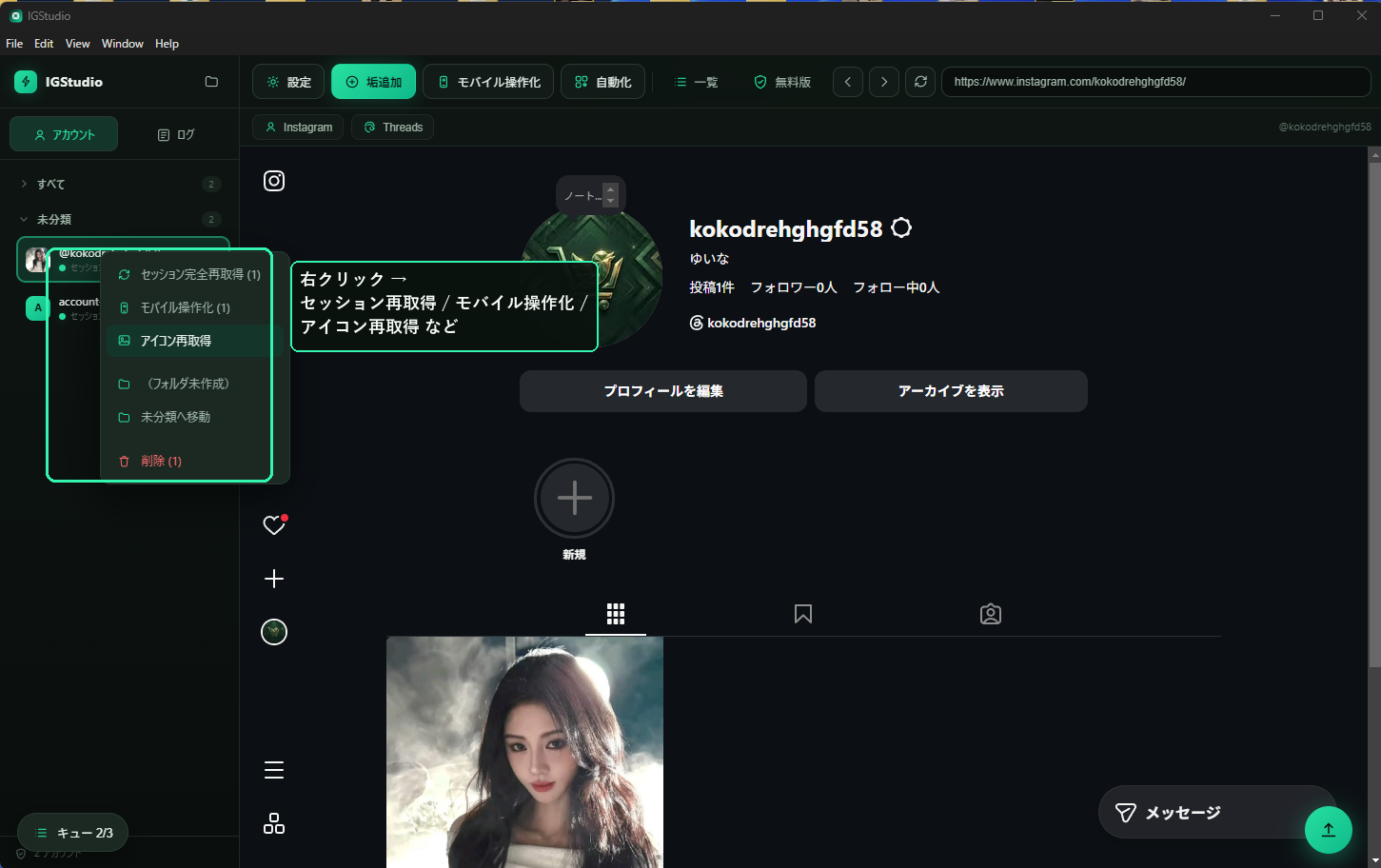Switch to the Instagram tab
Image resolution: width=1381 pixels, height=868 pixels.
pos(299,128)
